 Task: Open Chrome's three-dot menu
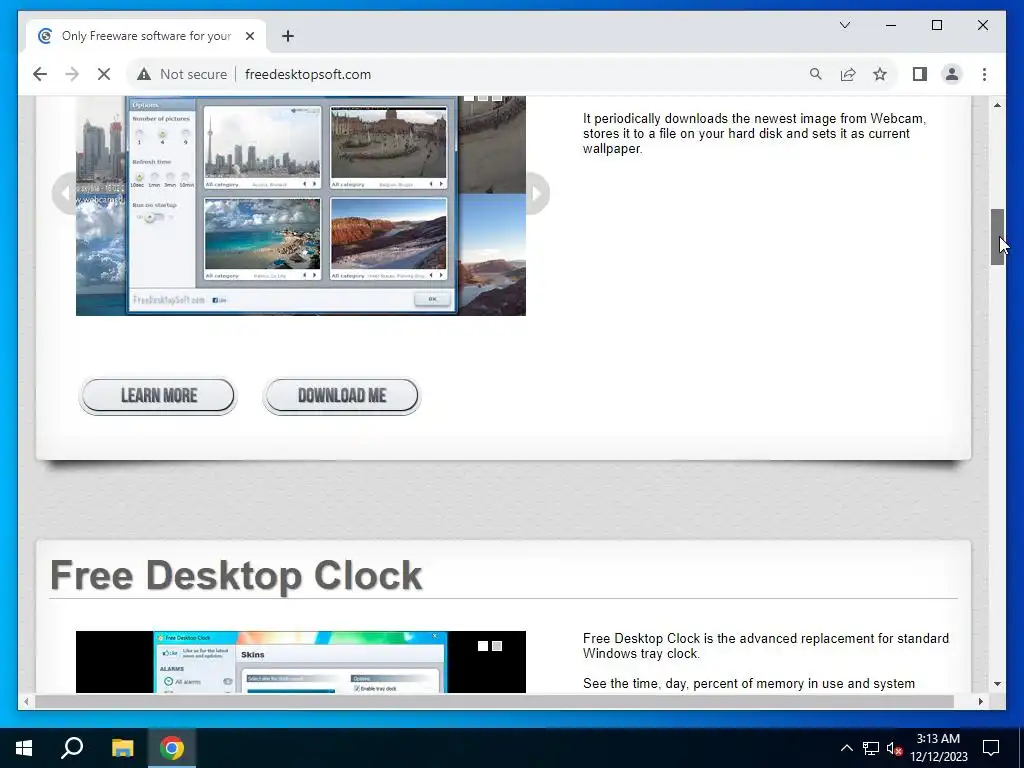click(984, 74)
